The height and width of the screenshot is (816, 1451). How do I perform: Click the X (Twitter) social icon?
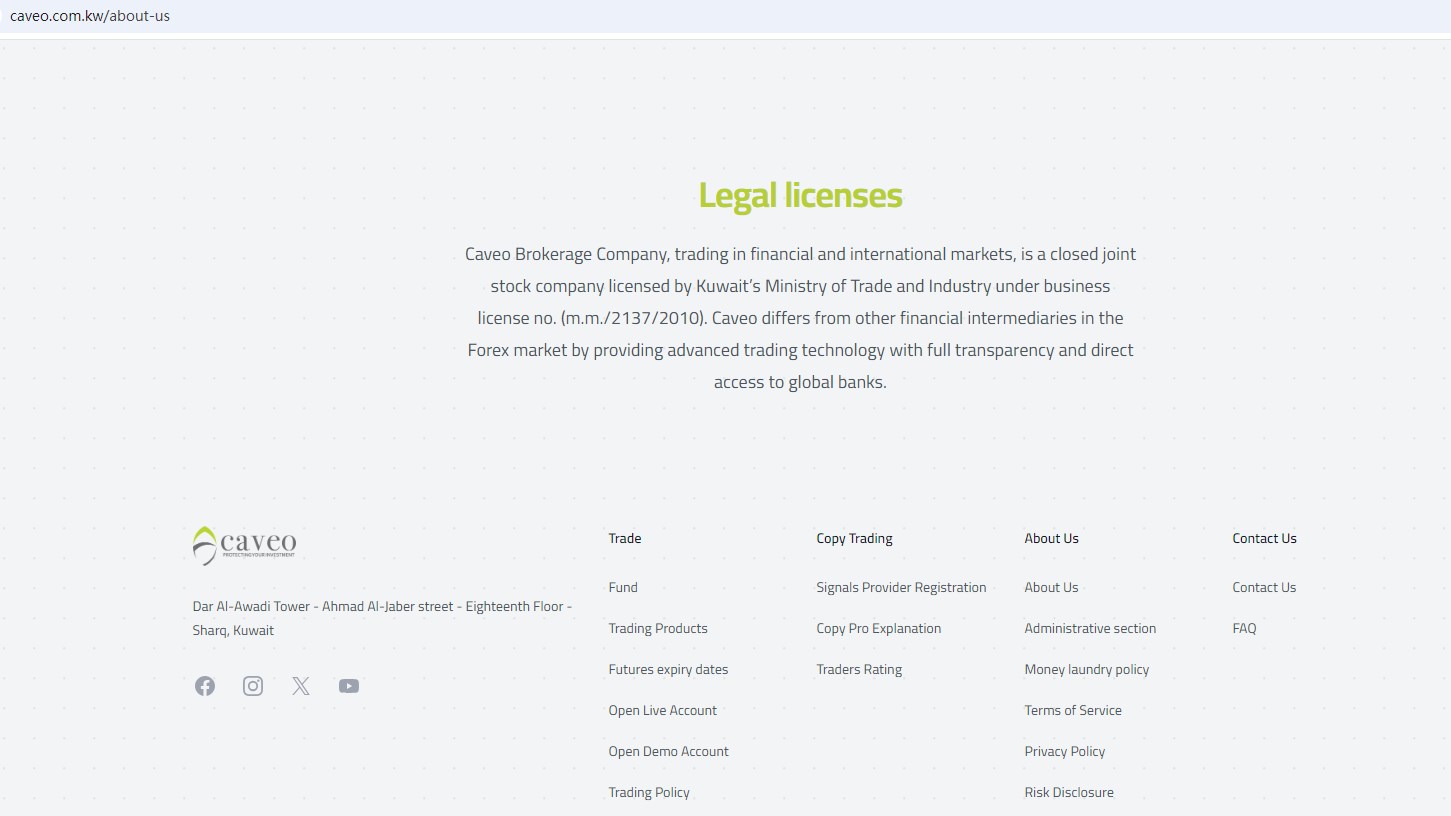tap(301, 686)
